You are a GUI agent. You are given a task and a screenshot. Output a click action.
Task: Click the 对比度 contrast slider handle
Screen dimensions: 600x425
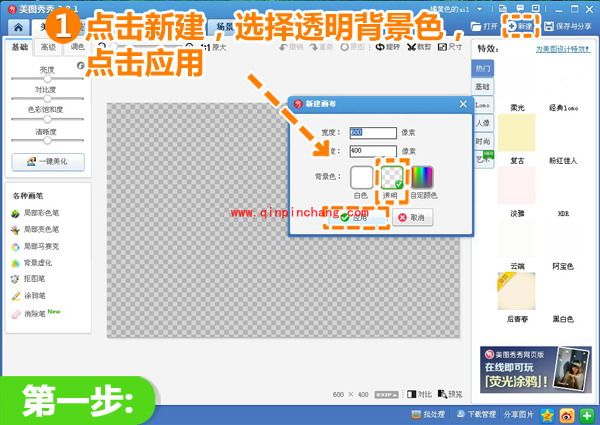[x=47, y=98]
